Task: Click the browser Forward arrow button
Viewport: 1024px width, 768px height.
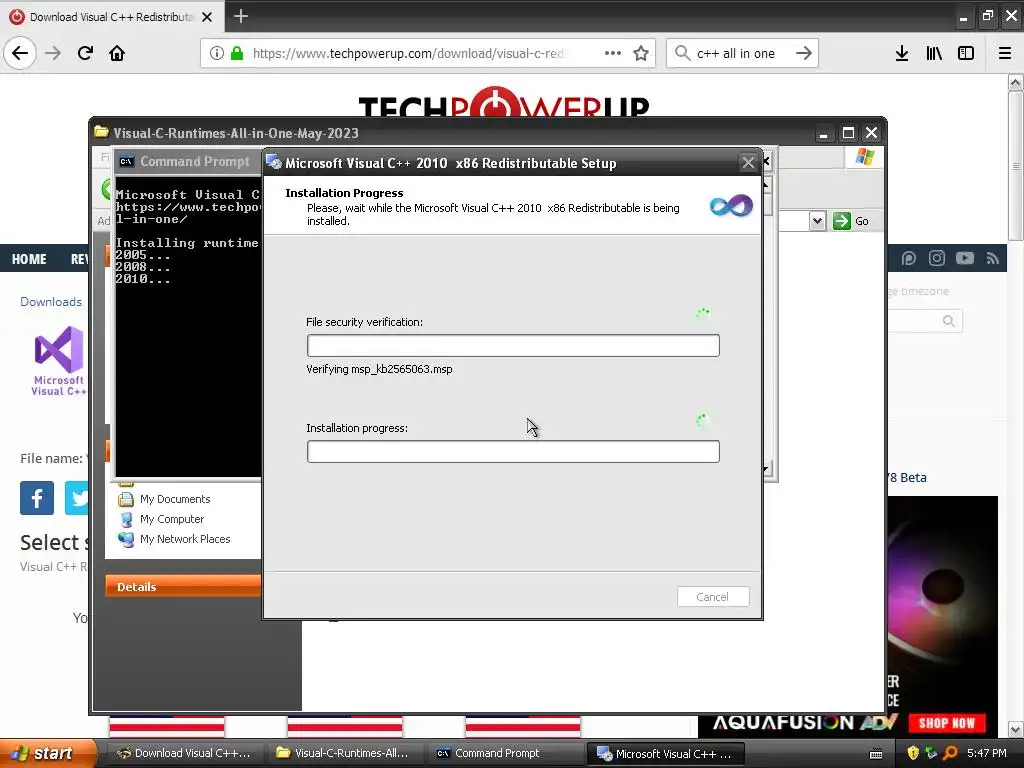Action: [53, 53]
